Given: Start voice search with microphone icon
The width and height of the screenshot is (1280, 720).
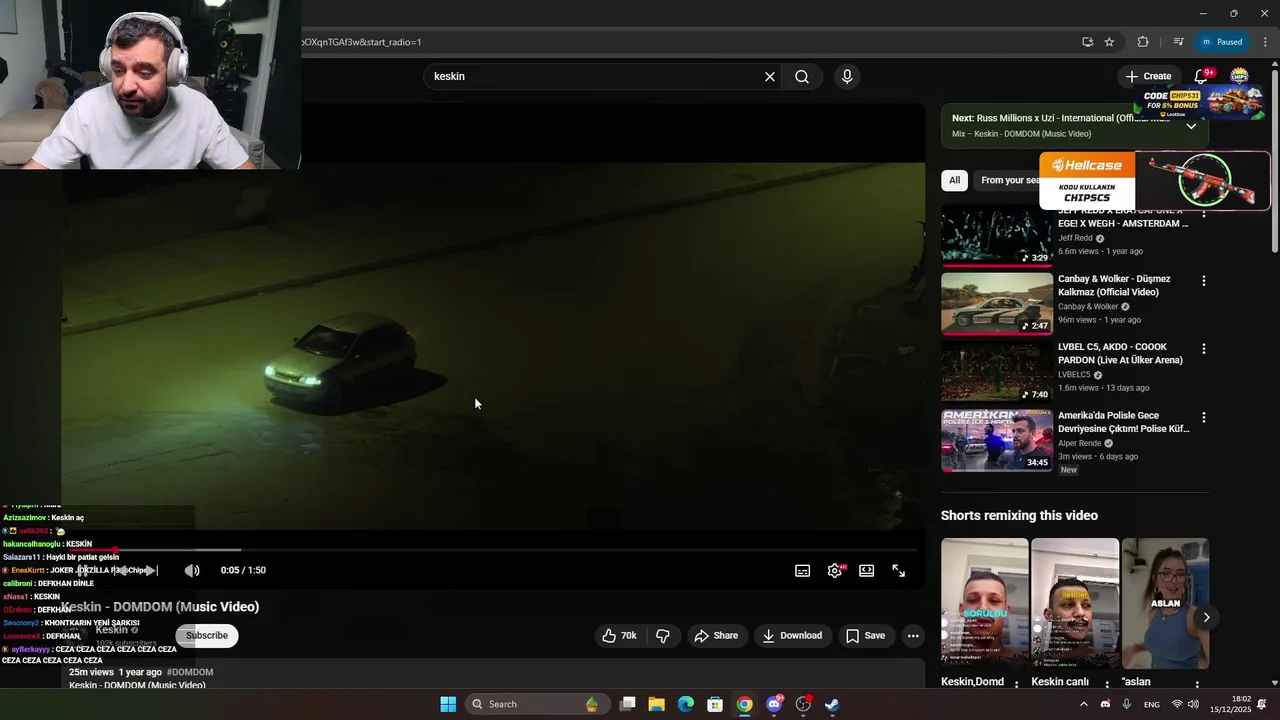Looking at the screenshot, I should click(x=847, y=77).
